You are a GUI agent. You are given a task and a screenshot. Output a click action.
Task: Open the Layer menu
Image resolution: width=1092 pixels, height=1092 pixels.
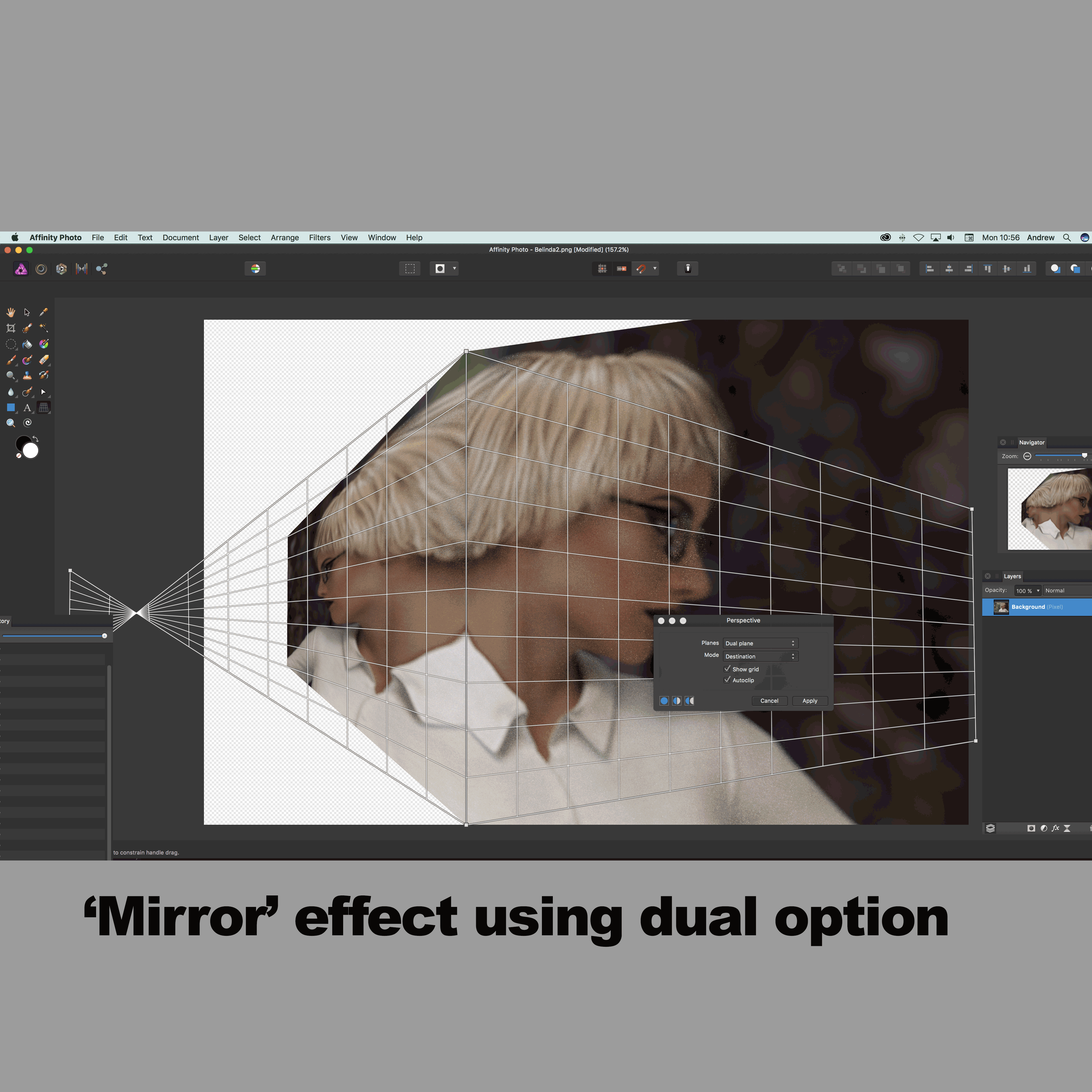(x=218, y=238)
